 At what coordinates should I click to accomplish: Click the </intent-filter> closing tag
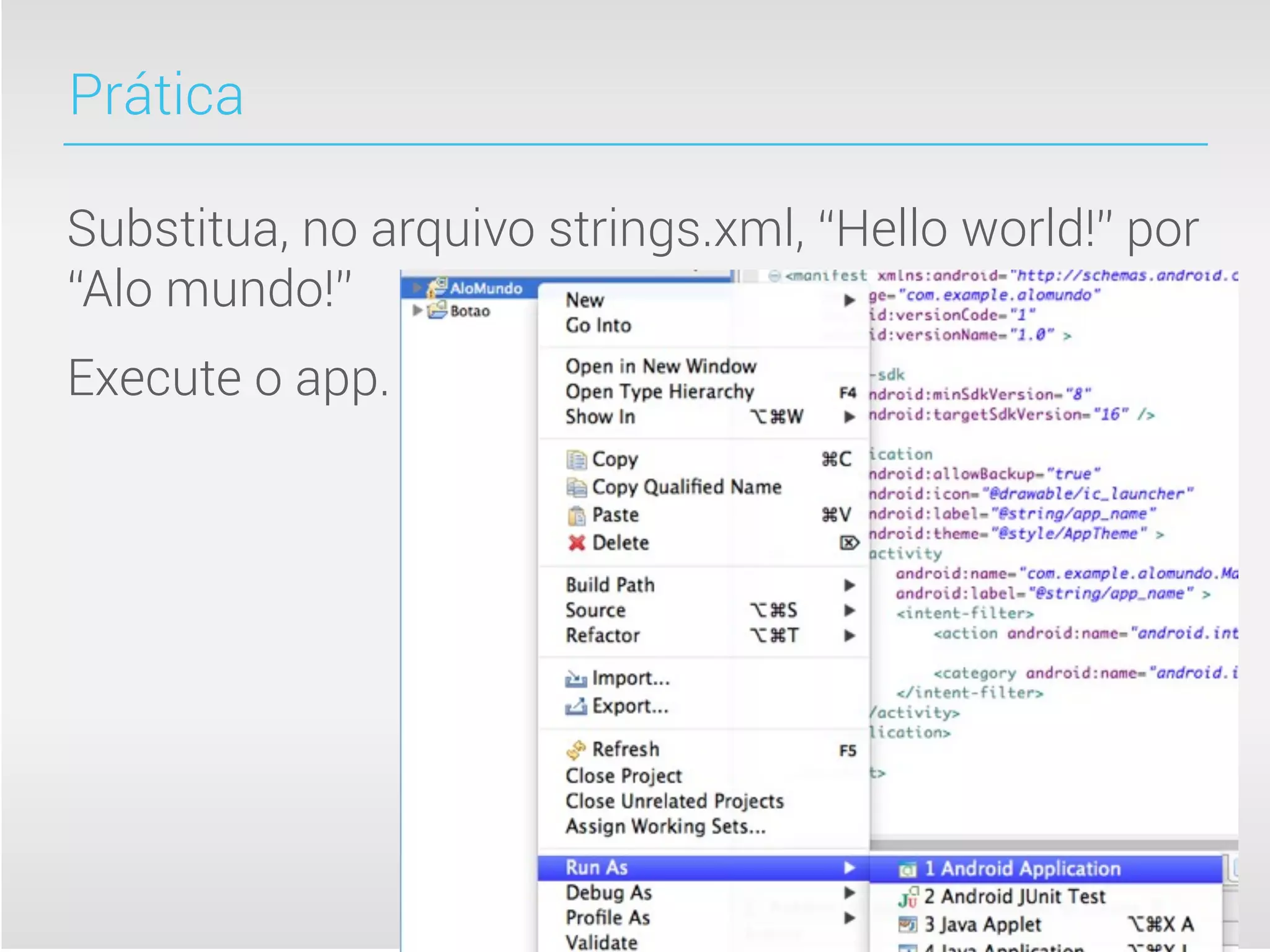(970, 693)
